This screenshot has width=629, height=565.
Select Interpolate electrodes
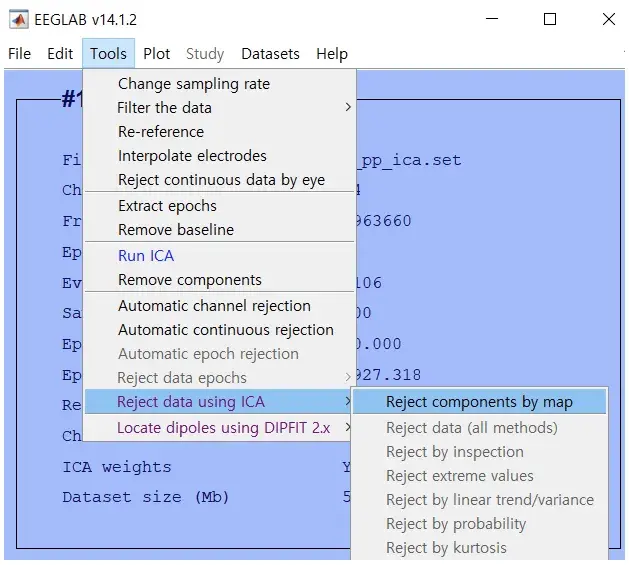pos(192,156)
